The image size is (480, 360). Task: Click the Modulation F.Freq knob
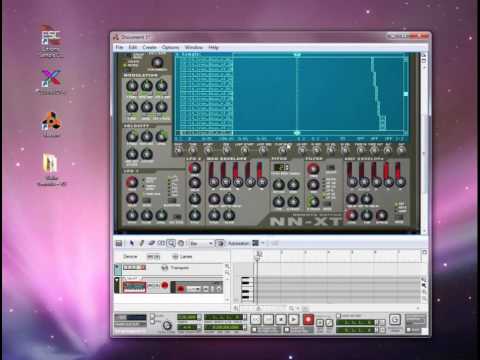tap(132, 86)
